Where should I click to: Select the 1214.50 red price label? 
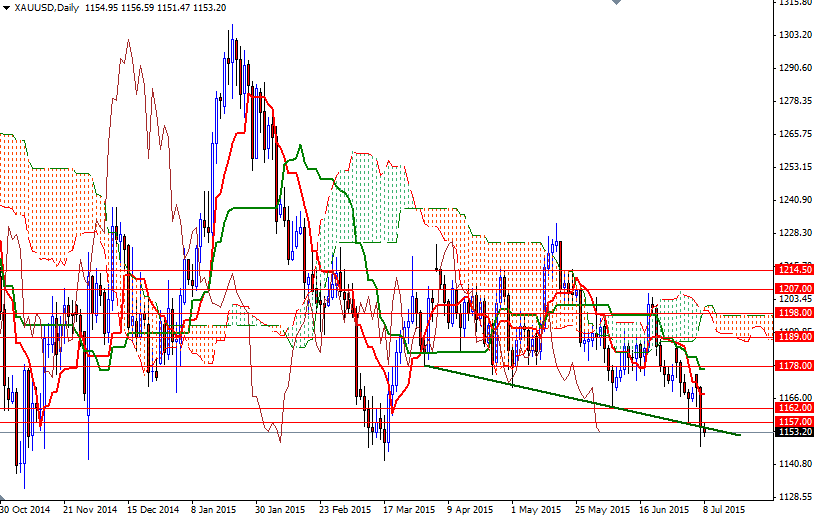pyautogui.click(x=793, y=270)
